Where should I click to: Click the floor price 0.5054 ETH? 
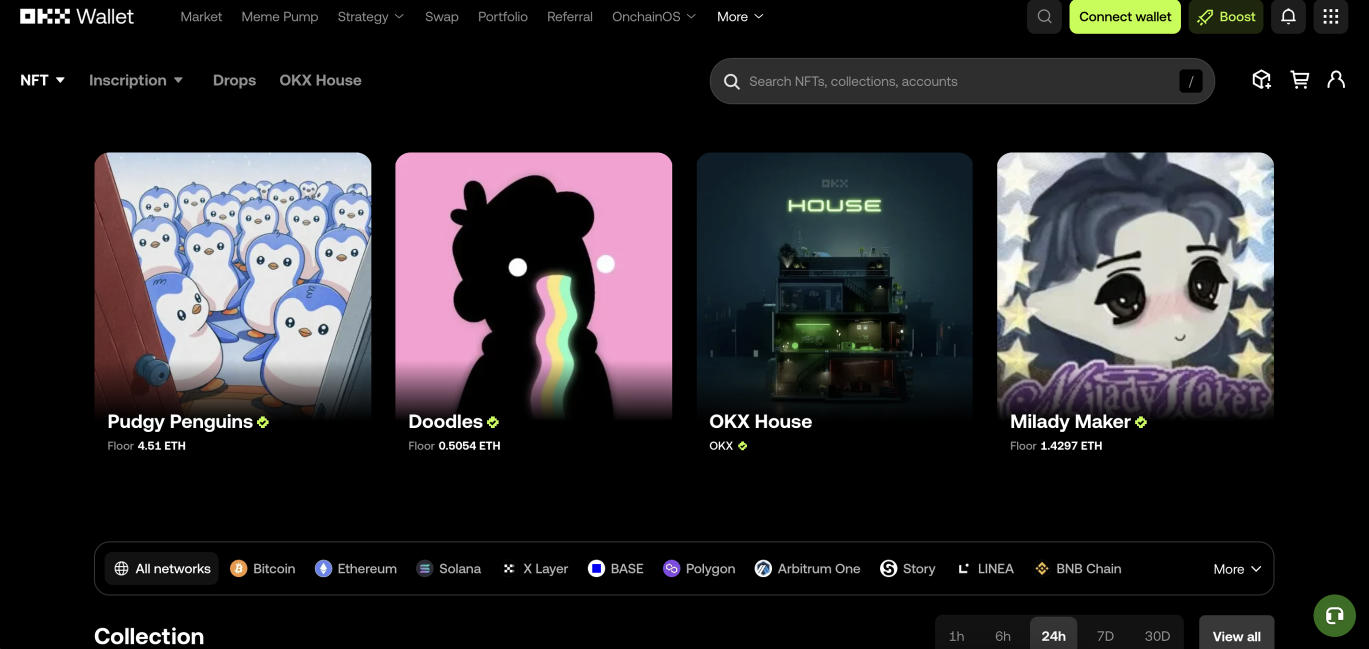[469, 446]
